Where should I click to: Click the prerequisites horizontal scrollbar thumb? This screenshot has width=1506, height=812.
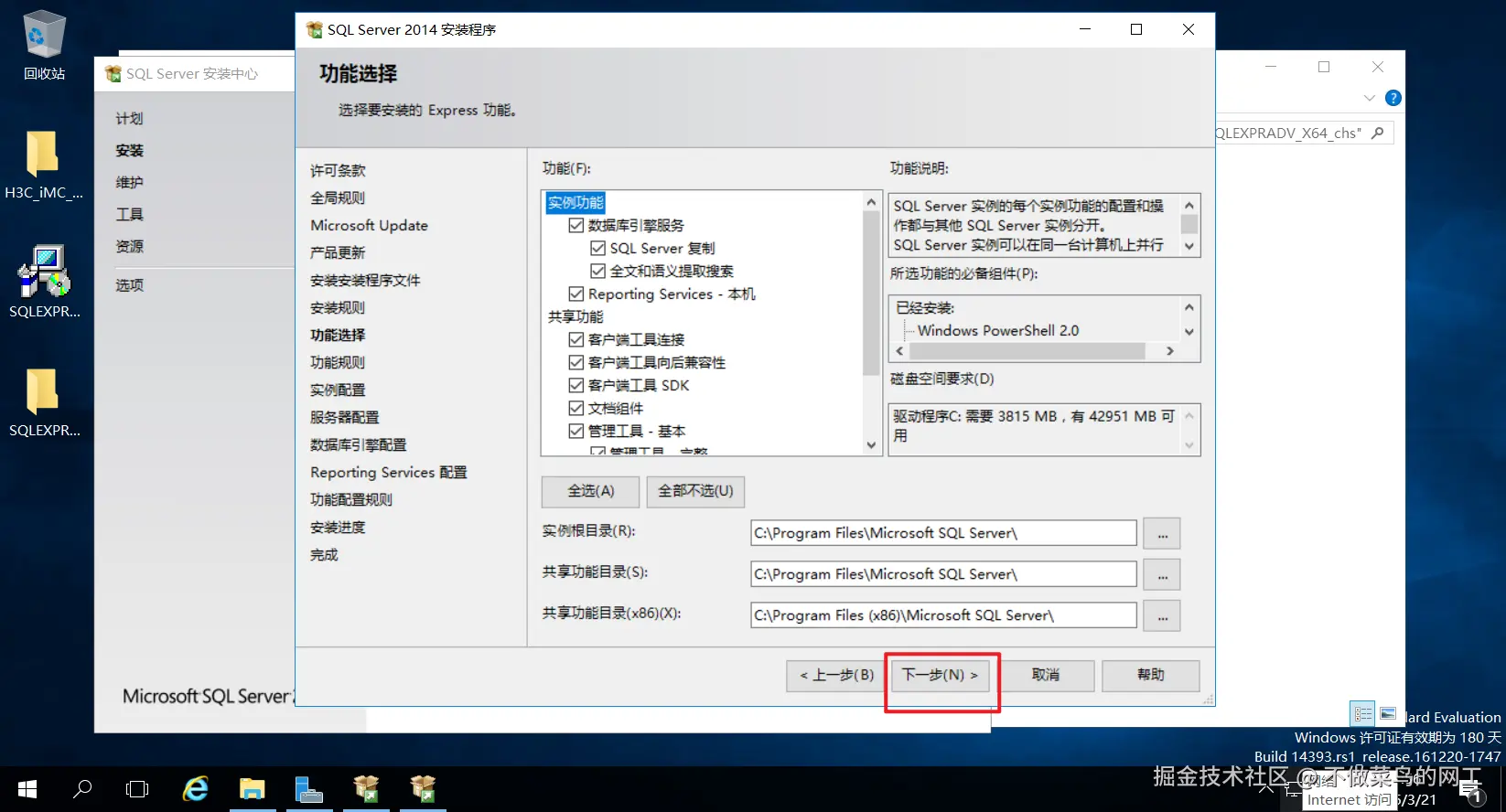(1027, 351)
